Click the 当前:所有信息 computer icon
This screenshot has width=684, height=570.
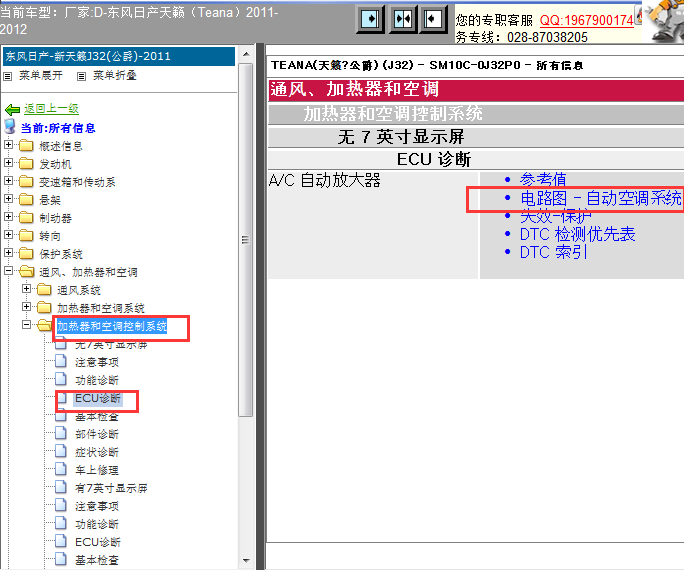(x=10, y=126)
